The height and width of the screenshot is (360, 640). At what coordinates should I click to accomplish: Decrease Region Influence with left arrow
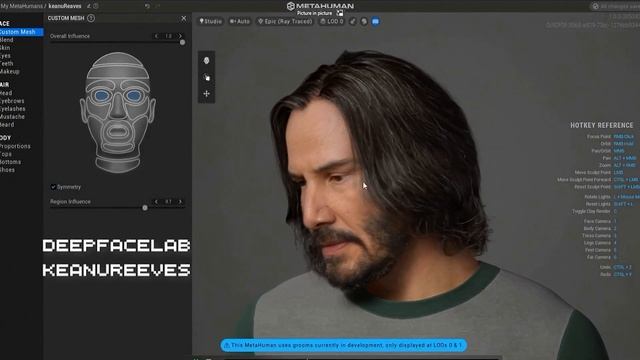point(156,202)
